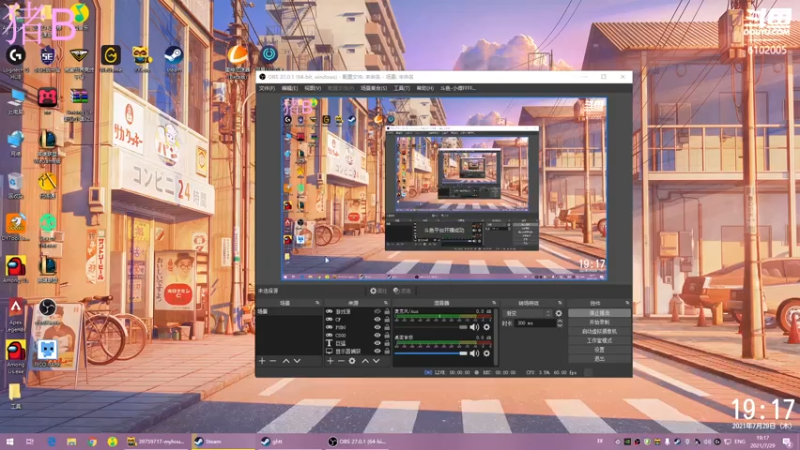Open the 文件(F) menu in OBS
Screen dimensions: 800x450
click(x=267, y=88)
